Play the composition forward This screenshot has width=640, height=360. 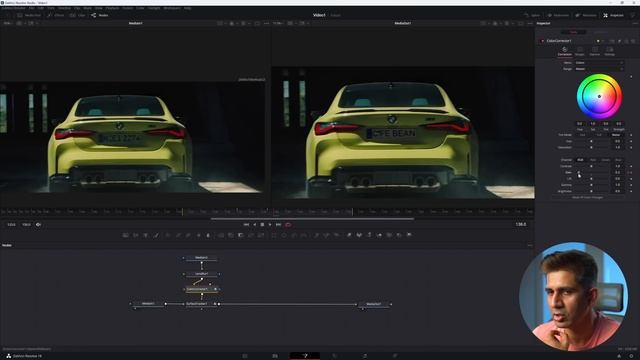270,224
